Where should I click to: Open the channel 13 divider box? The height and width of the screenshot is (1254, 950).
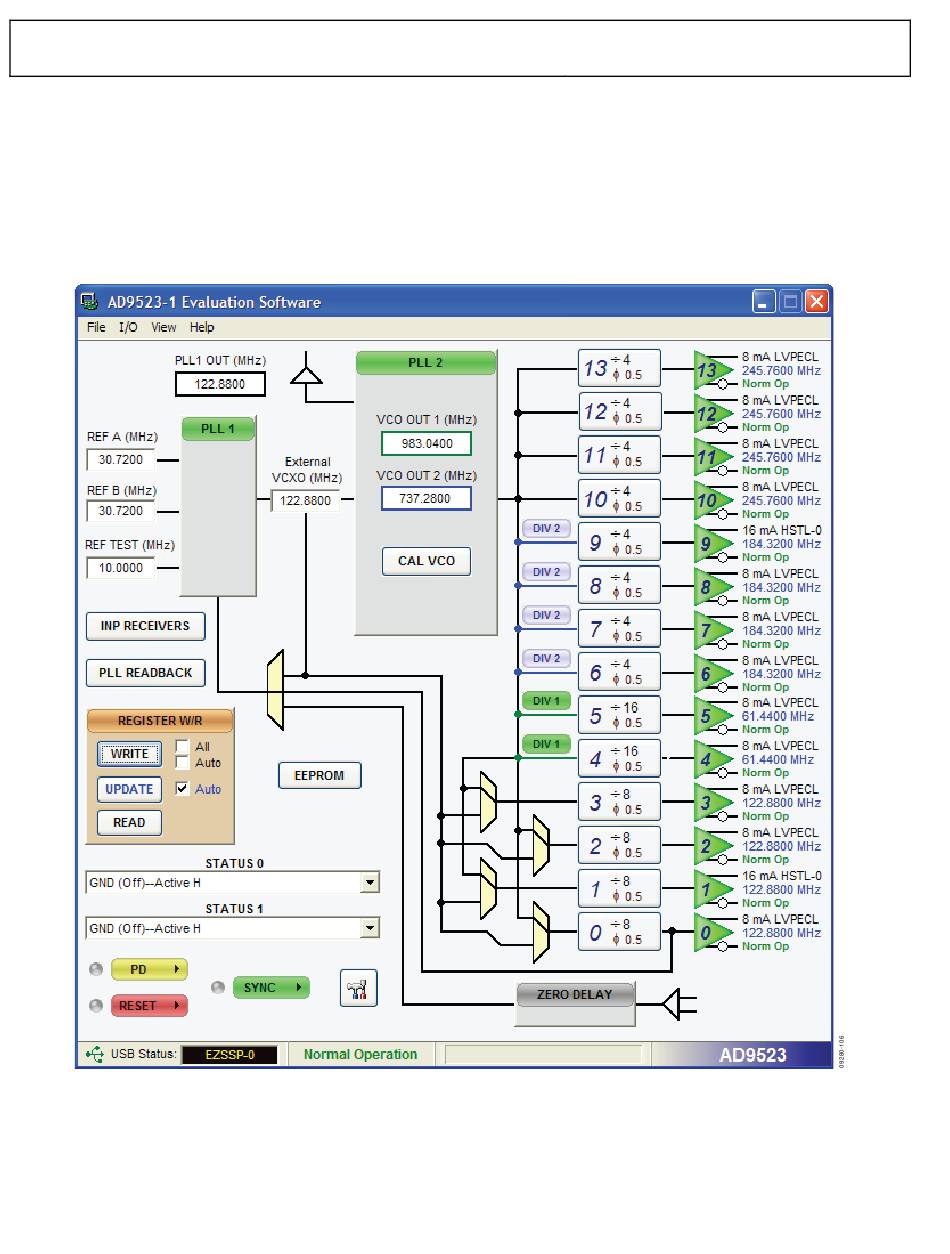pyautogui.click(x=619, y=369)
